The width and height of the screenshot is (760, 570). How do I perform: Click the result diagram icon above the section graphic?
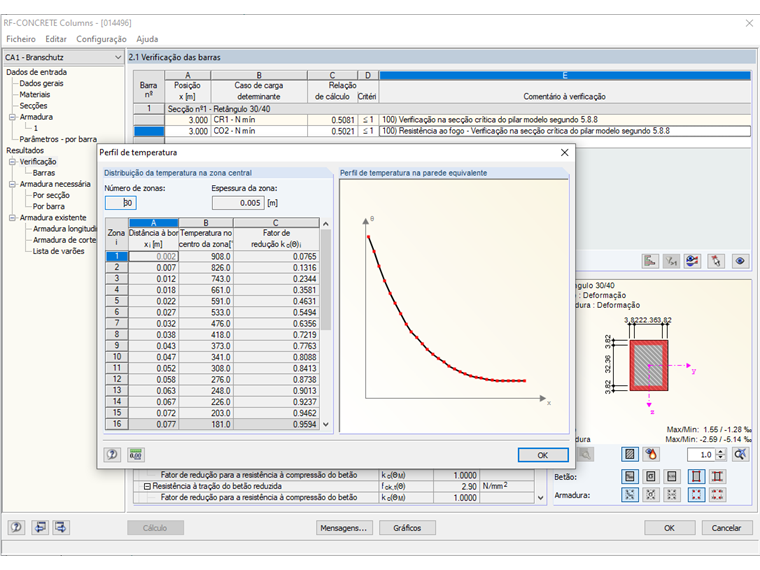pyautogui.click(x=650, y=261)
